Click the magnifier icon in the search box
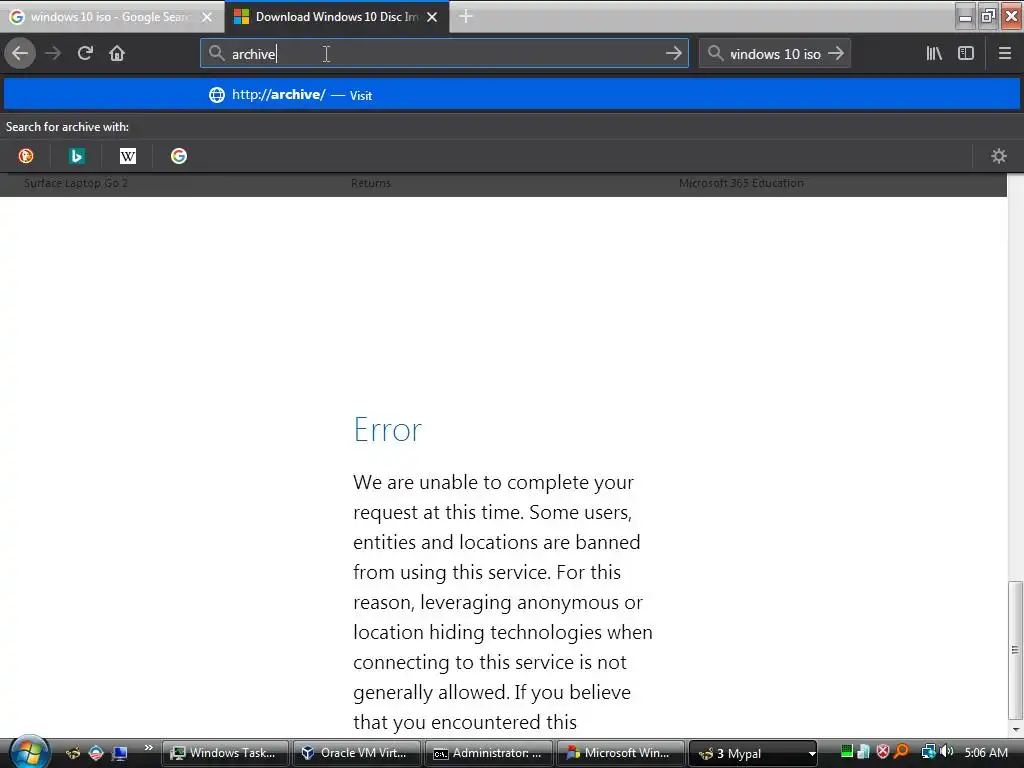This screenshot has width=1024, height=768. [715, 54]
